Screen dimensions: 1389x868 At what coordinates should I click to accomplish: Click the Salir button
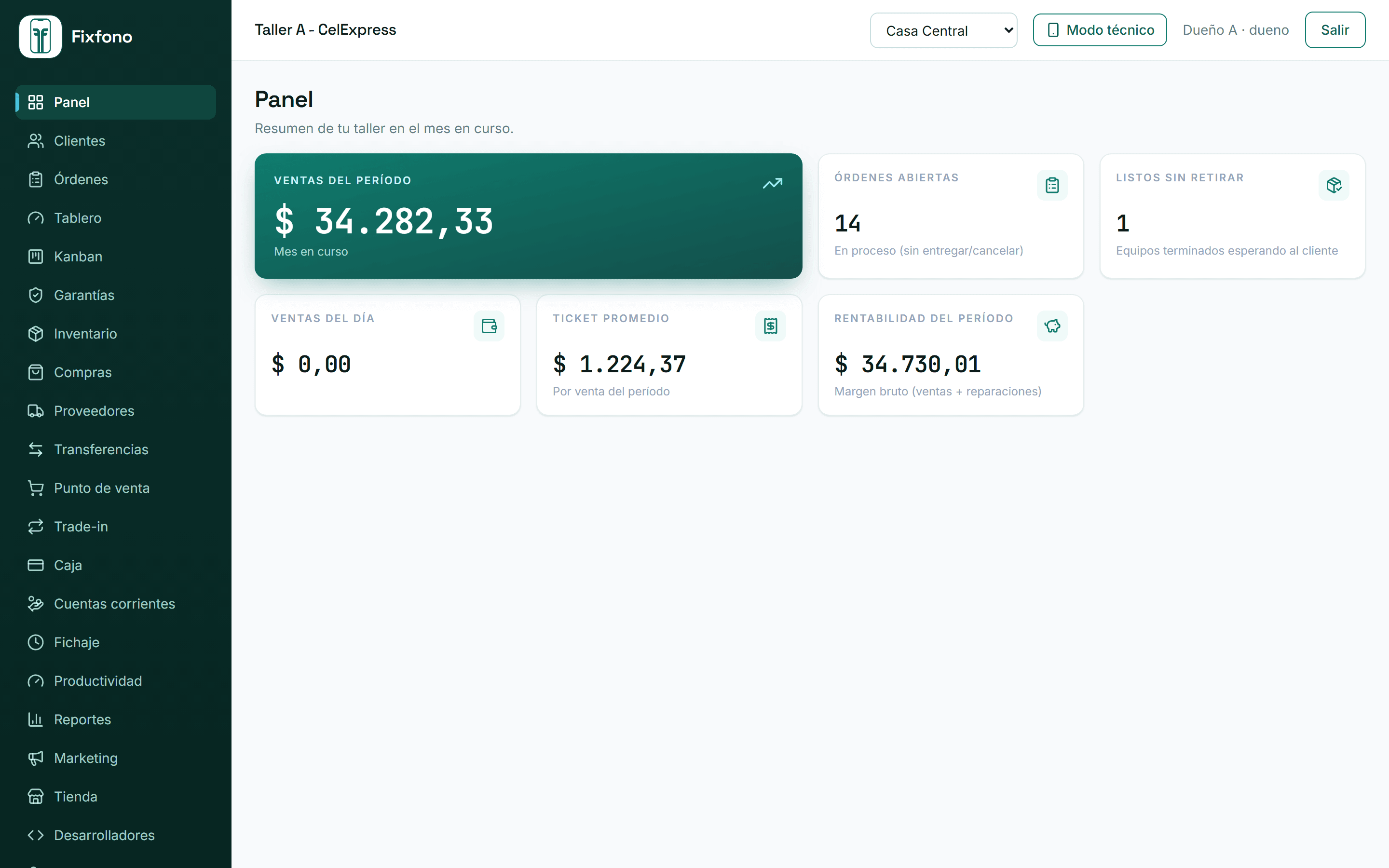(1335, 30)
